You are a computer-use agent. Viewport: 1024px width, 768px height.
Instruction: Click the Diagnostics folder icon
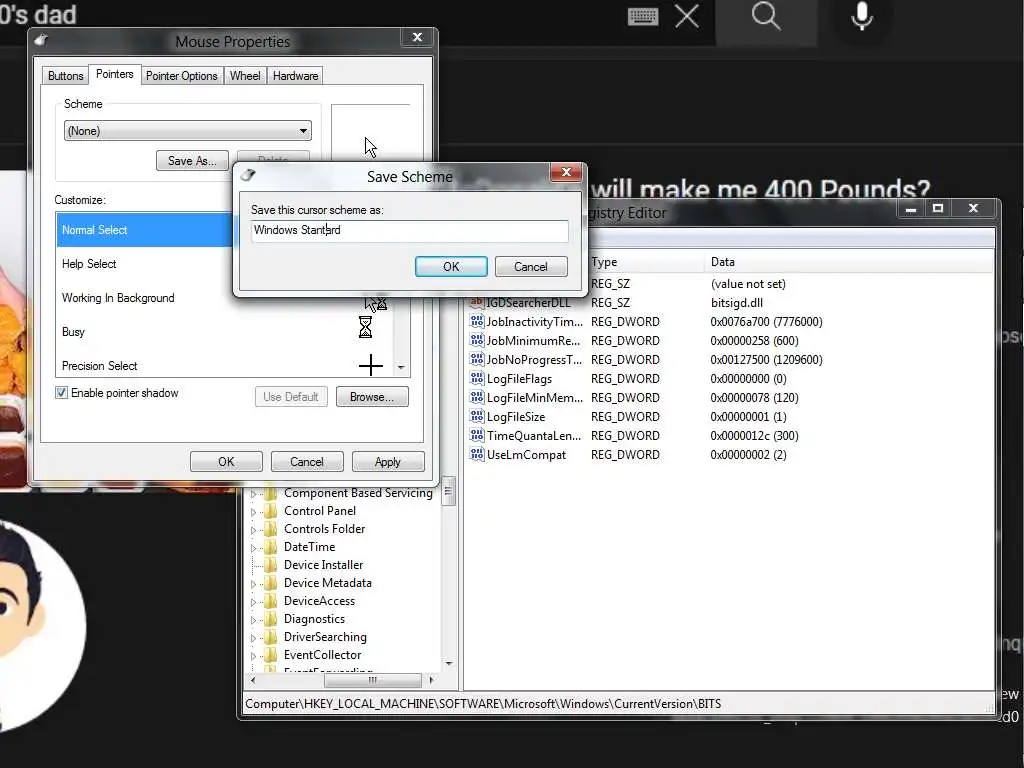(x=270, y=618)
